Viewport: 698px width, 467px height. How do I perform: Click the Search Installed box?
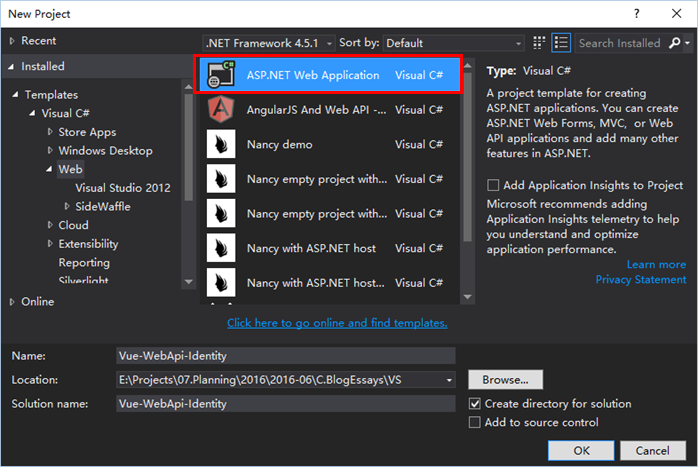click(x=620, y=43)
